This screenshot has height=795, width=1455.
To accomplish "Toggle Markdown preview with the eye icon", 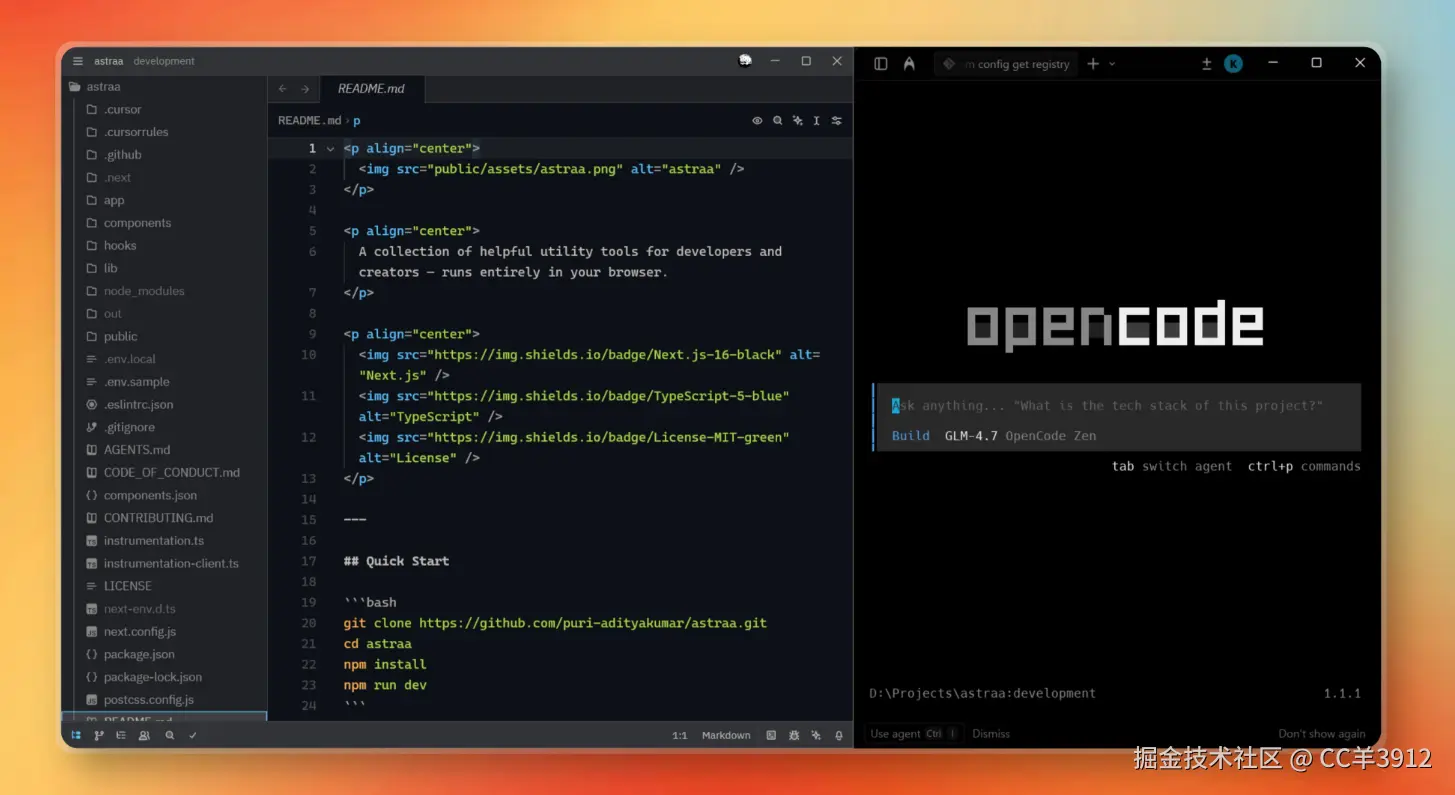I will tap(757, 120).
